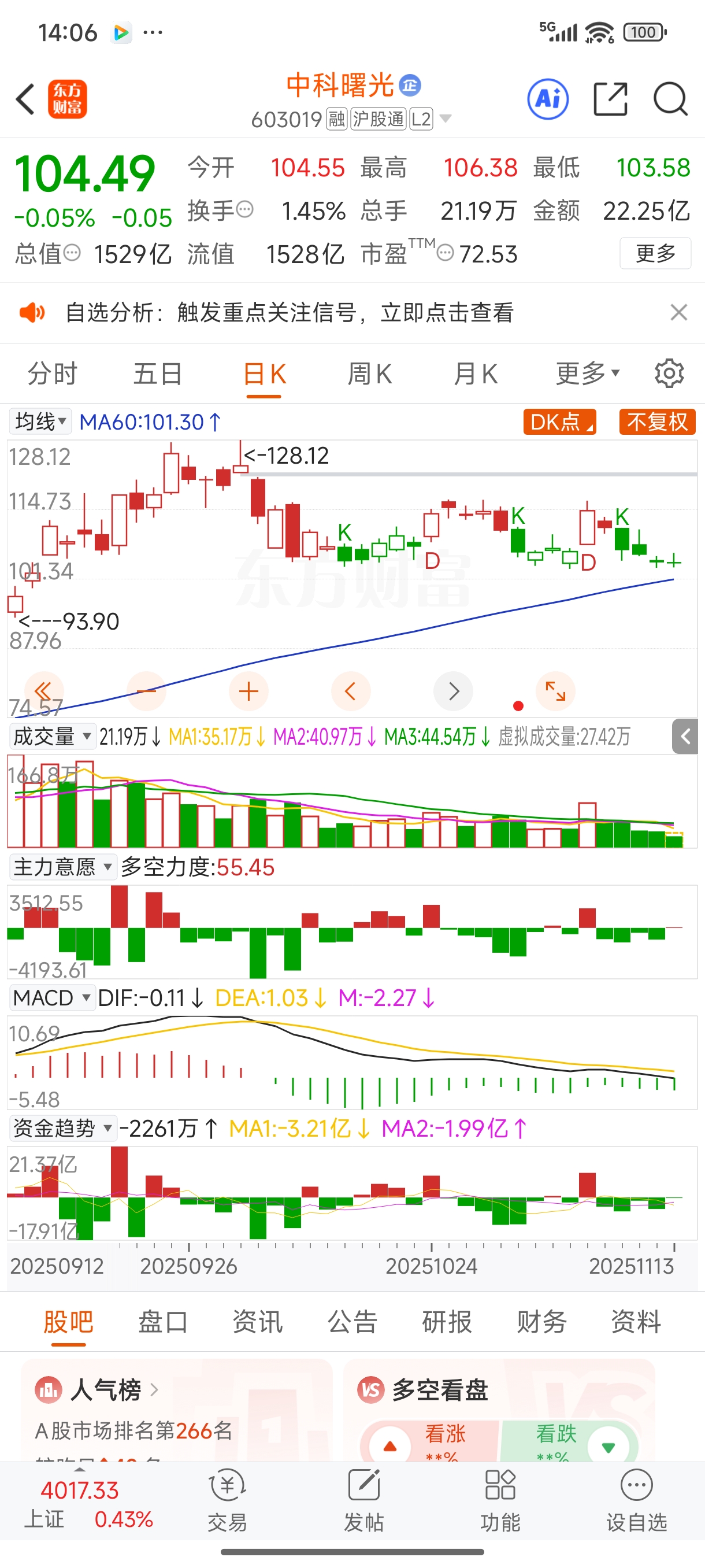Screen dimensions: 705x1568
Task: Open the 资讯 tab
Action: point(257,1322)
